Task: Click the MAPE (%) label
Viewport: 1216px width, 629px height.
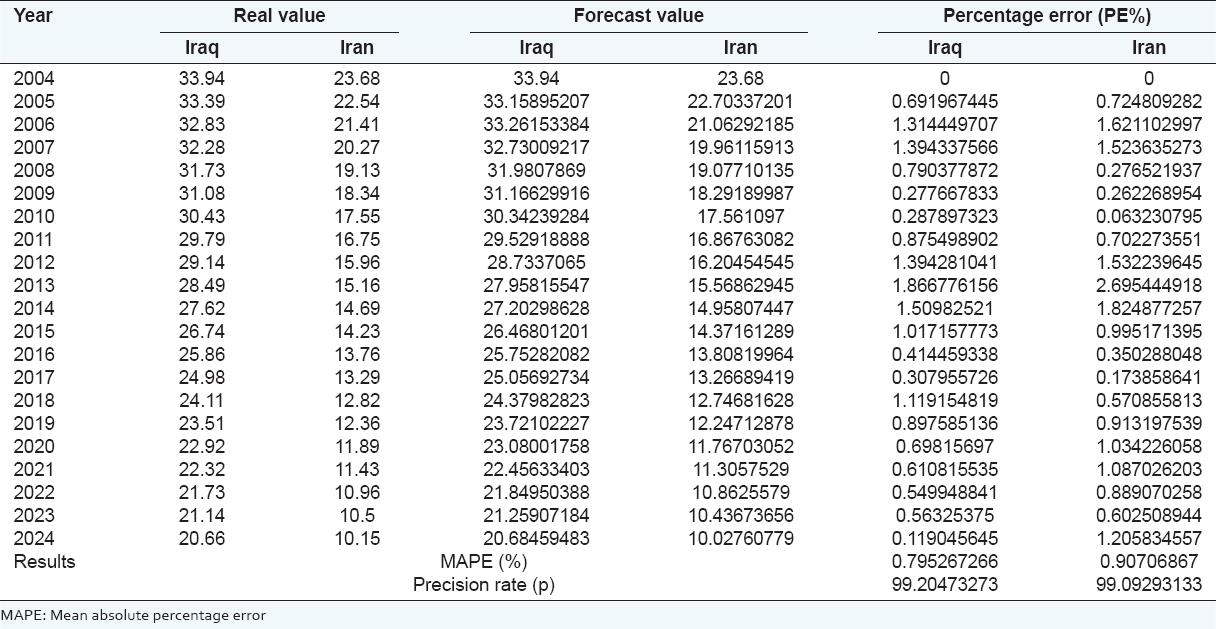Action: click(x=484, y=561)
